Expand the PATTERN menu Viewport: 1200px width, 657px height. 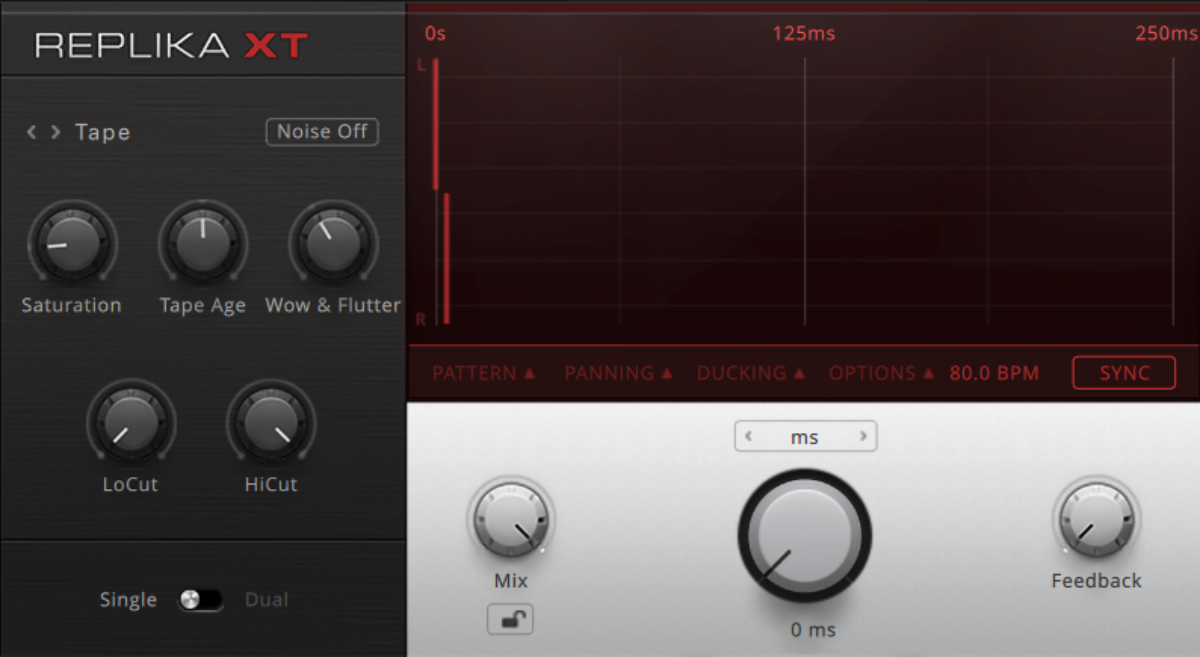[484, 373]
